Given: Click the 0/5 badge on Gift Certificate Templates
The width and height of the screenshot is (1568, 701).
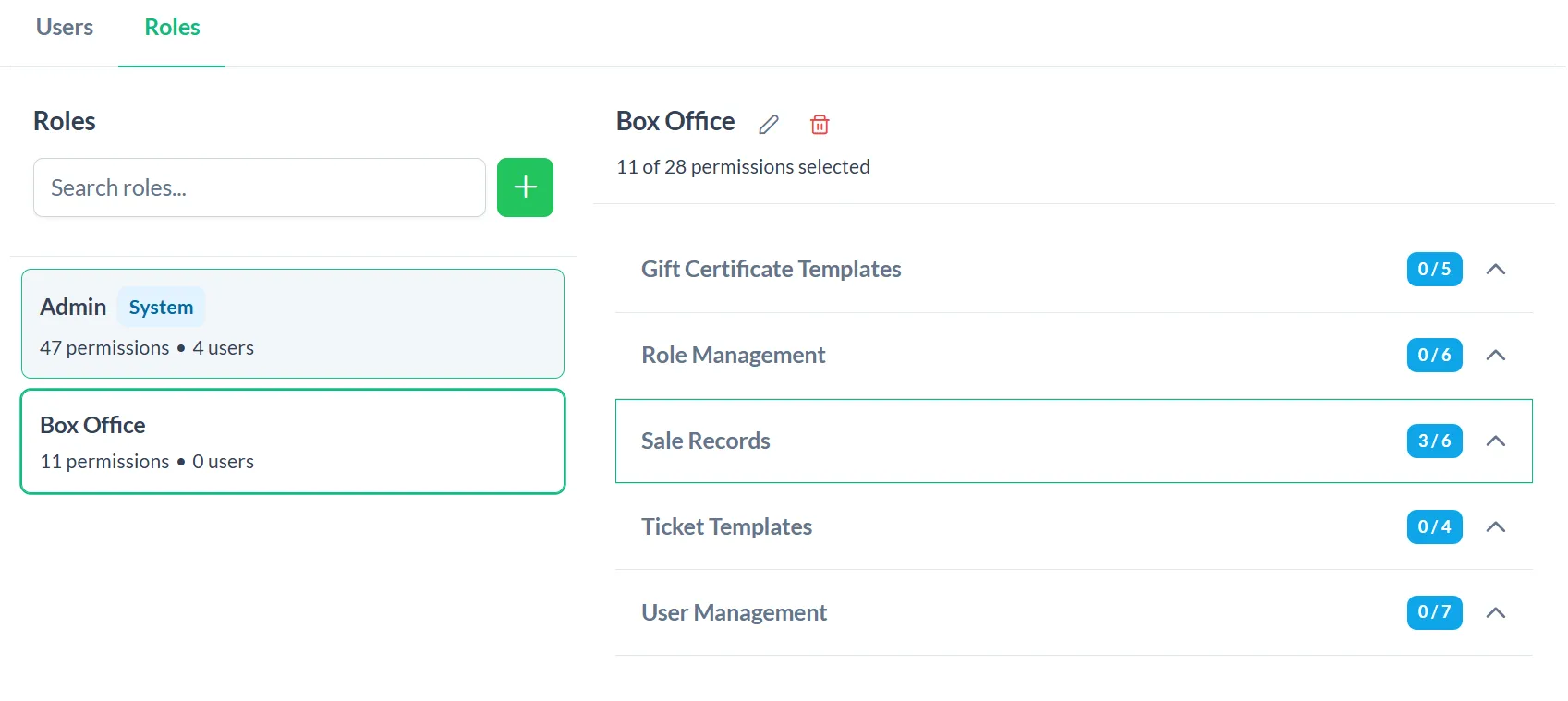Looking at the screenshot, I should coord(1434,269).
